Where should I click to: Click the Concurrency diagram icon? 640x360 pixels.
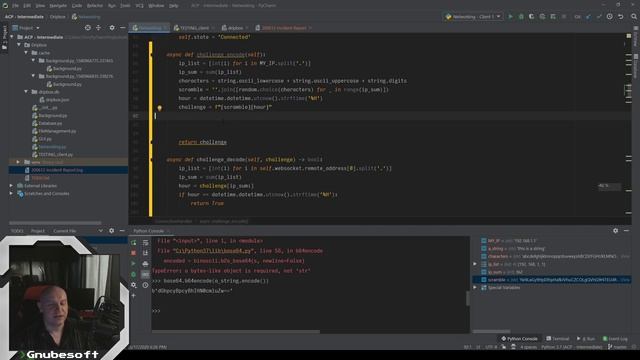coord(553,17)
